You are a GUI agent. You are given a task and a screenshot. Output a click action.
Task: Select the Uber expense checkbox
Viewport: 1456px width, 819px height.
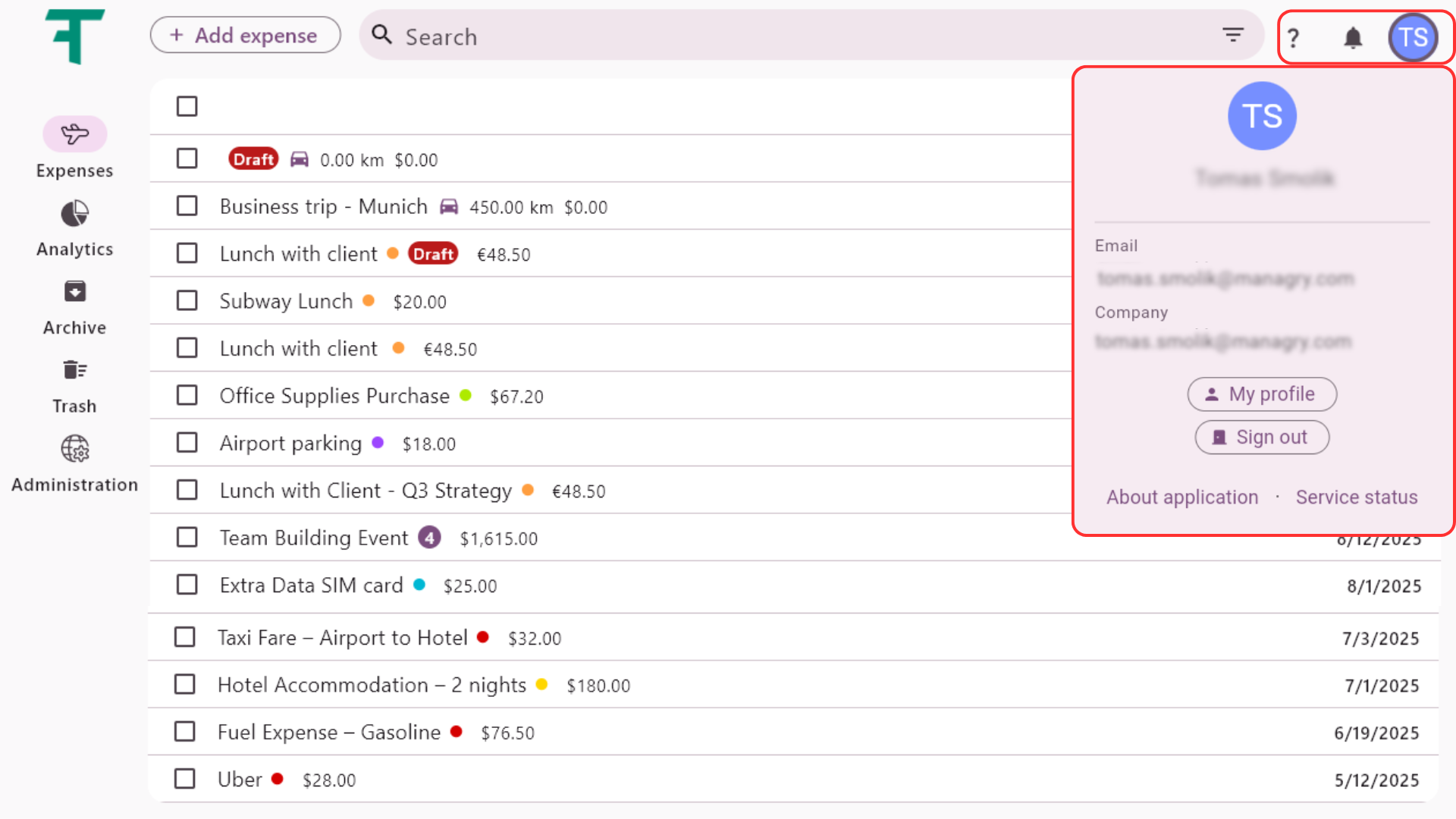[184, 780]
